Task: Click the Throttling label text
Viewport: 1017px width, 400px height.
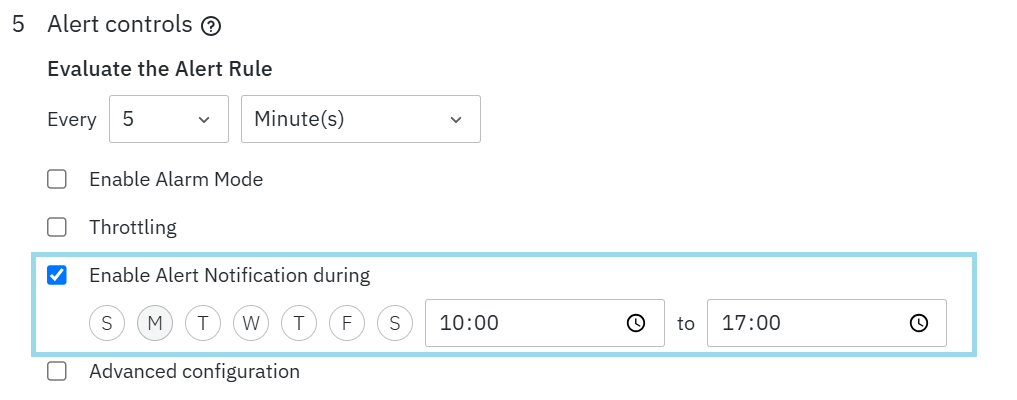Action: tap(133, 227)
